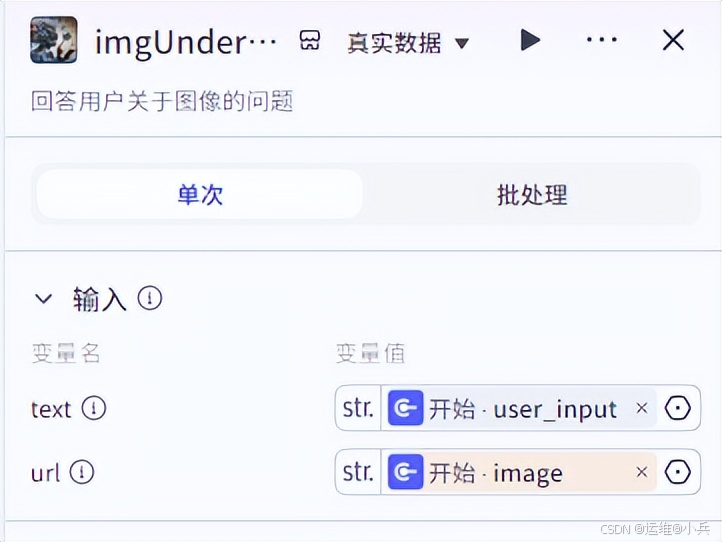Click the test-set icon beside 真实数据
Viewport: 722px width, 542px height.
[x=310, y=41]
